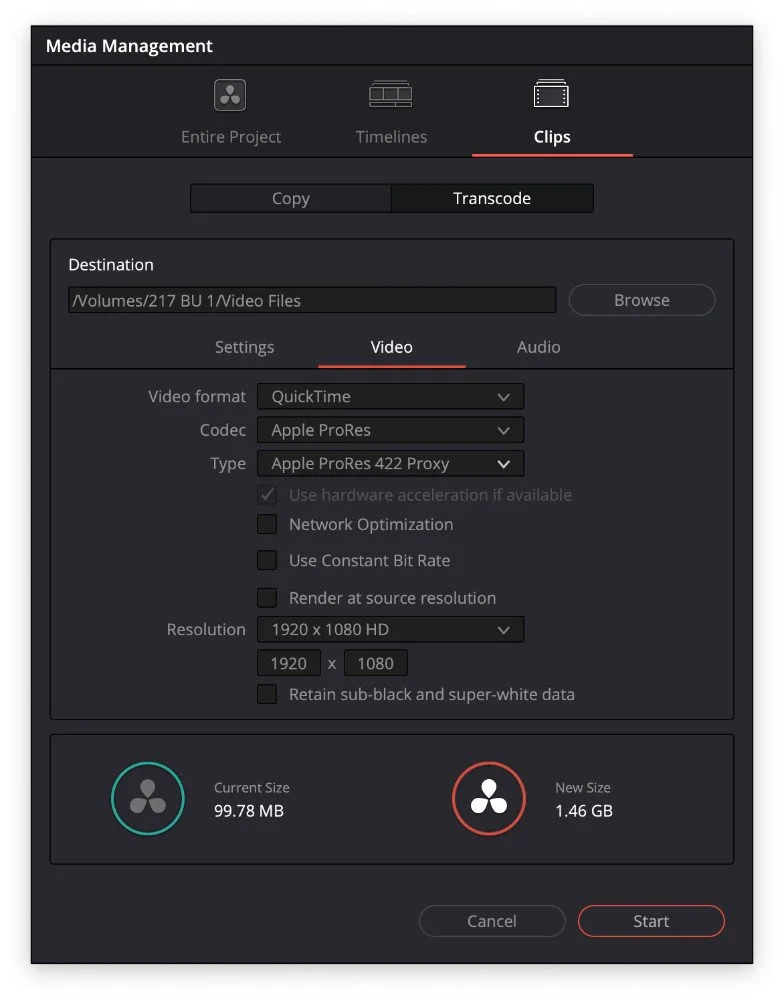Click the Timelines filmstrip icon
784x1000 pixels.
390,94
